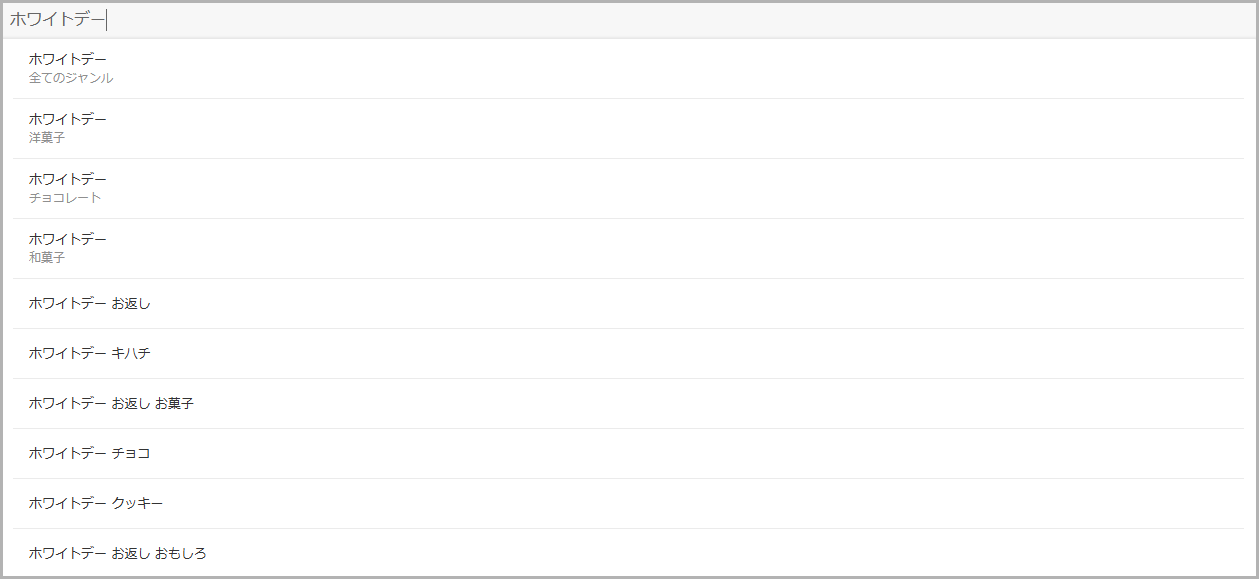The image size is (1259, 579).
Task: Click the 洋菓子 genre label
Action: click(x=47, y=138)
